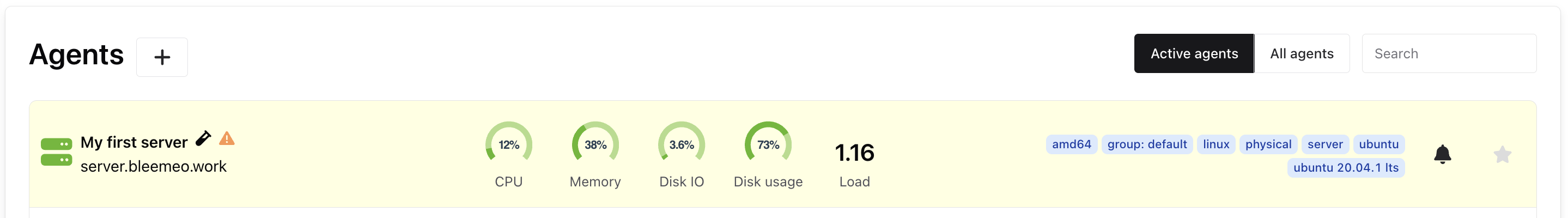Switch to the Active agents tab
This screenshot has width=1568, height=218.
[1194, 53]
